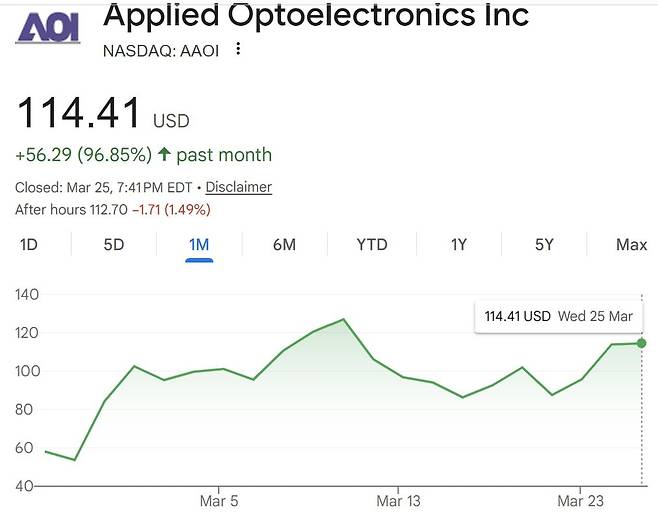
Task: Click the Mar 13 axis label
Action: tap(397, 500)
